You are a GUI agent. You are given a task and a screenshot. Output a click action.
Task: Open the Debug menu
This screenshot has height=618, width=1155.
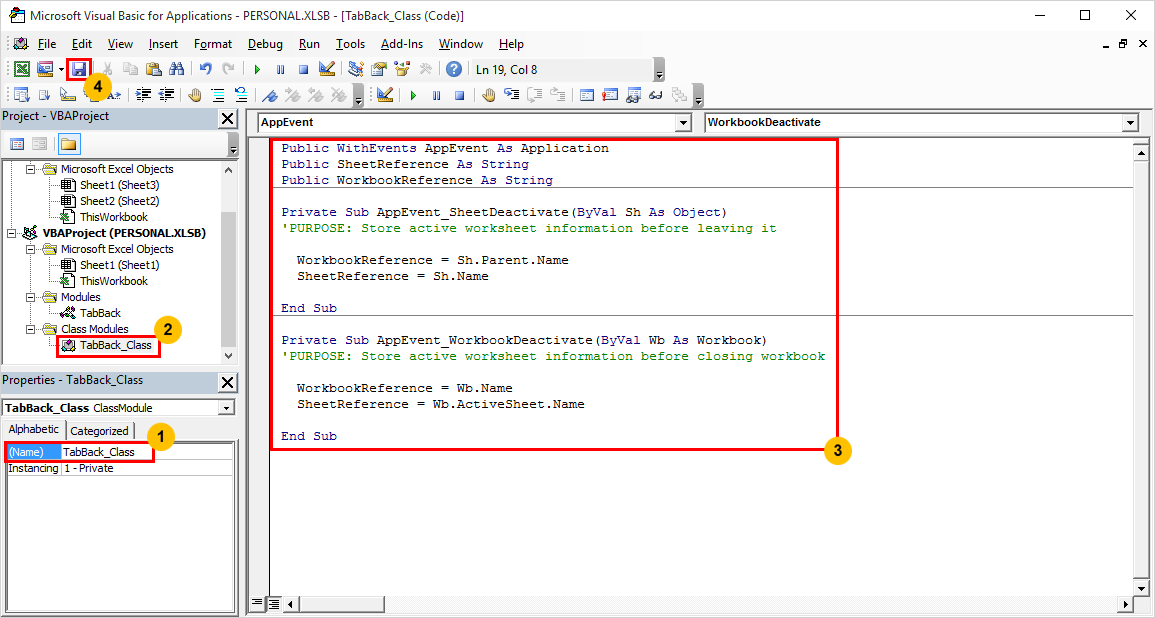click(265, 44)
